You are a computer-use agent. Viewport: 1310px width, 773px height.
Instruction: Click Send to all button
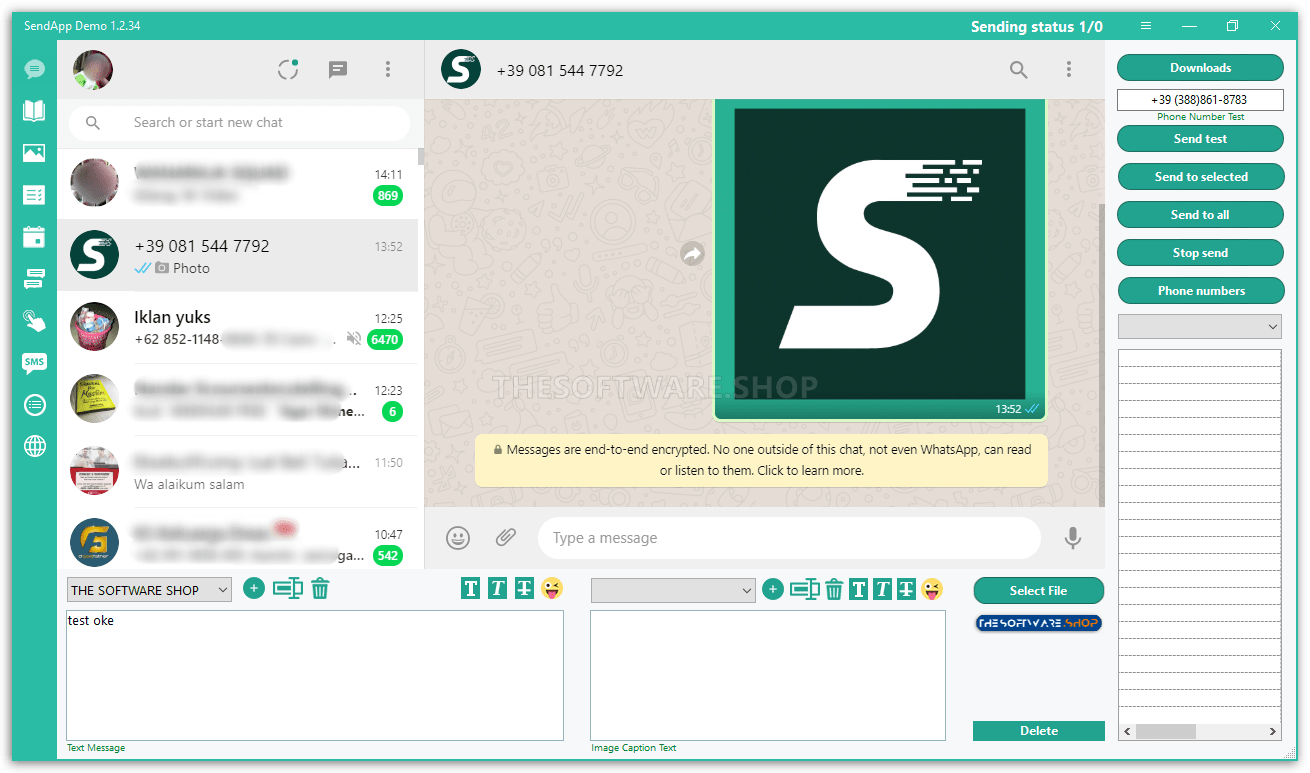point(1200,215)
